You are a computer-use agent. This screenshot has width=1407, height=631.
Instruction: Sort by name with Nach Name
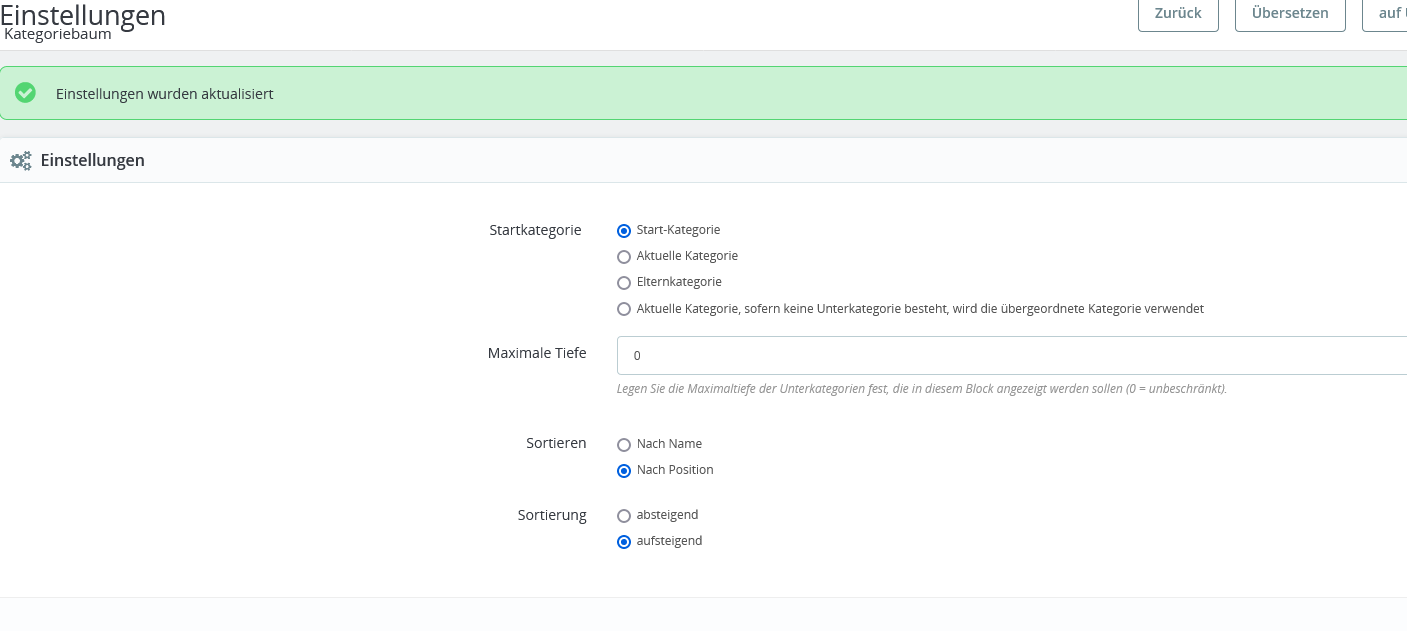pyautogui.click(x=624, y=445)
